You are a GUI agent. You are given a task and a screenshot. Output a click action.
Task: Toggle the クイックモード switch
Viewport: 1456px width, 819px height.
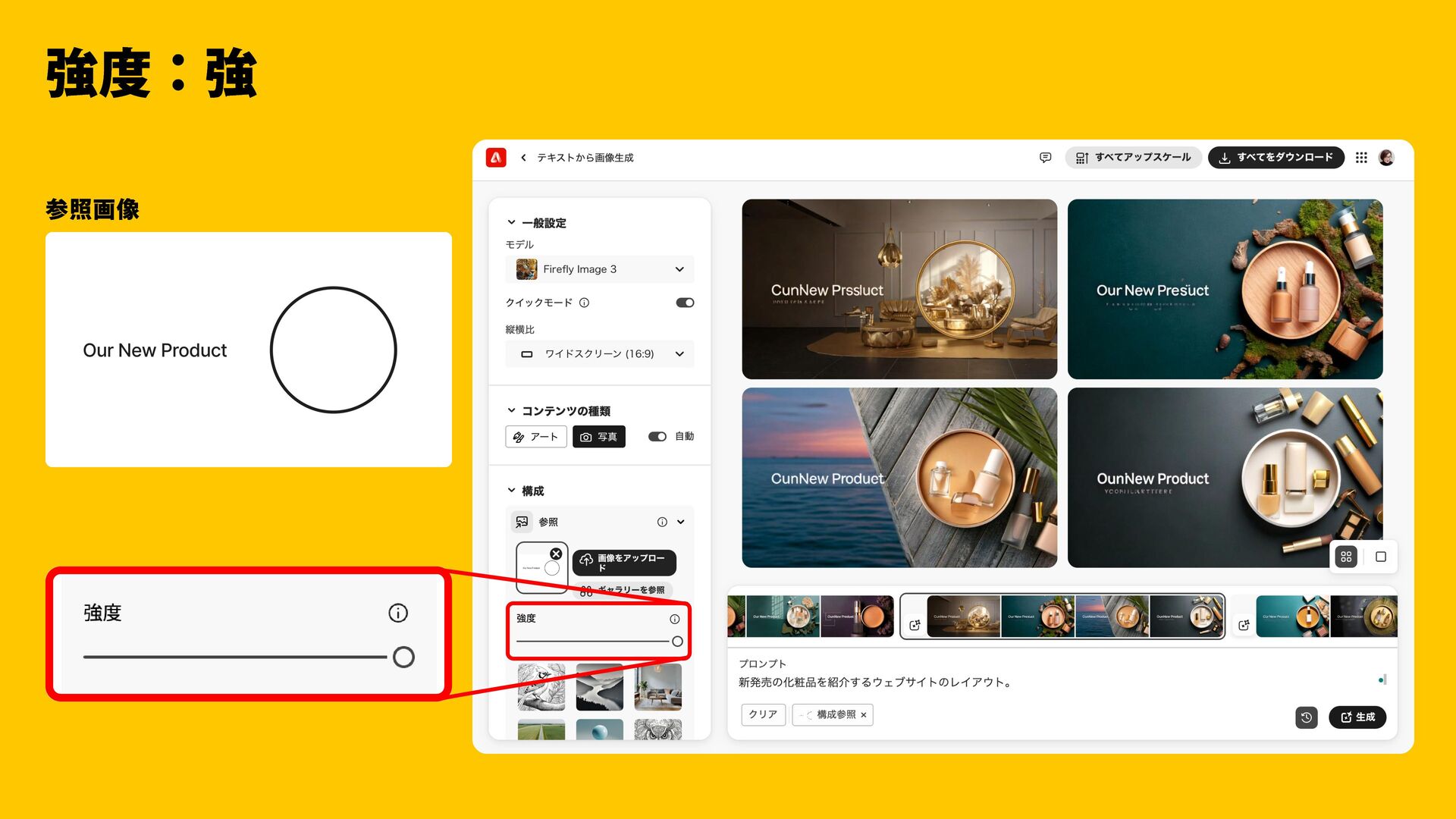[685, 303]
